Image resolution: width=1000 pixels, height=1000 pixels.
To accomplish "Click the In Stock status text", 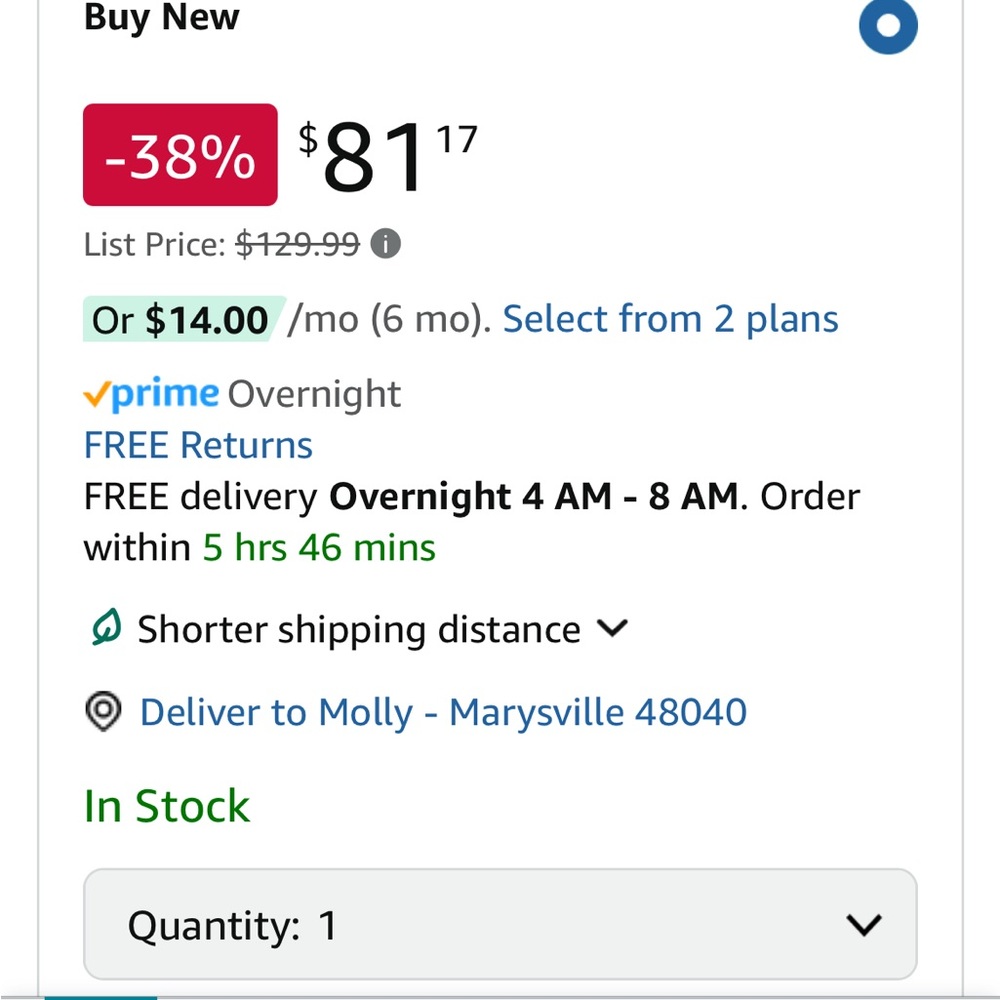I will (167, 806).
